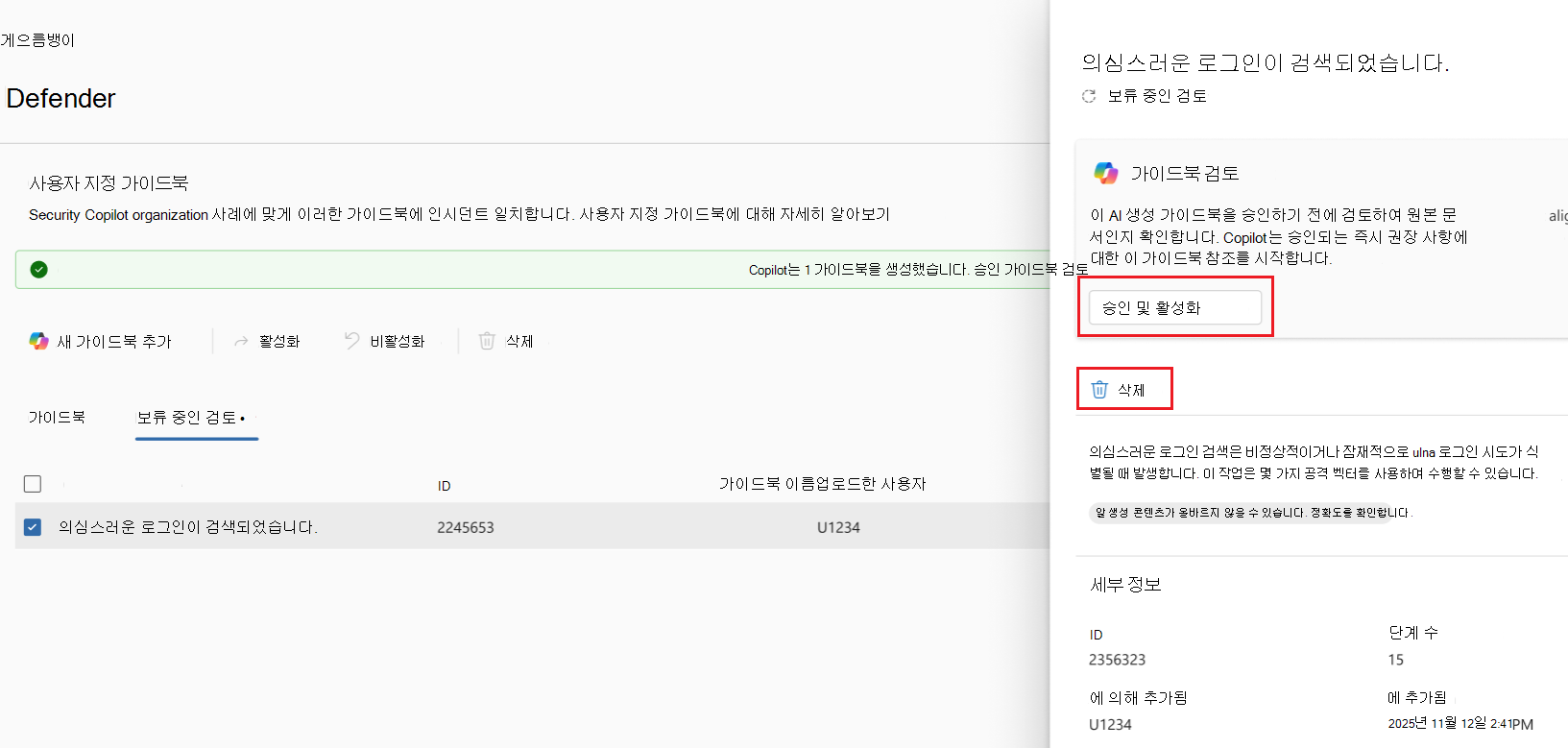
Task: Click the toolbar 삭제 button
Action: click(506, 341)
